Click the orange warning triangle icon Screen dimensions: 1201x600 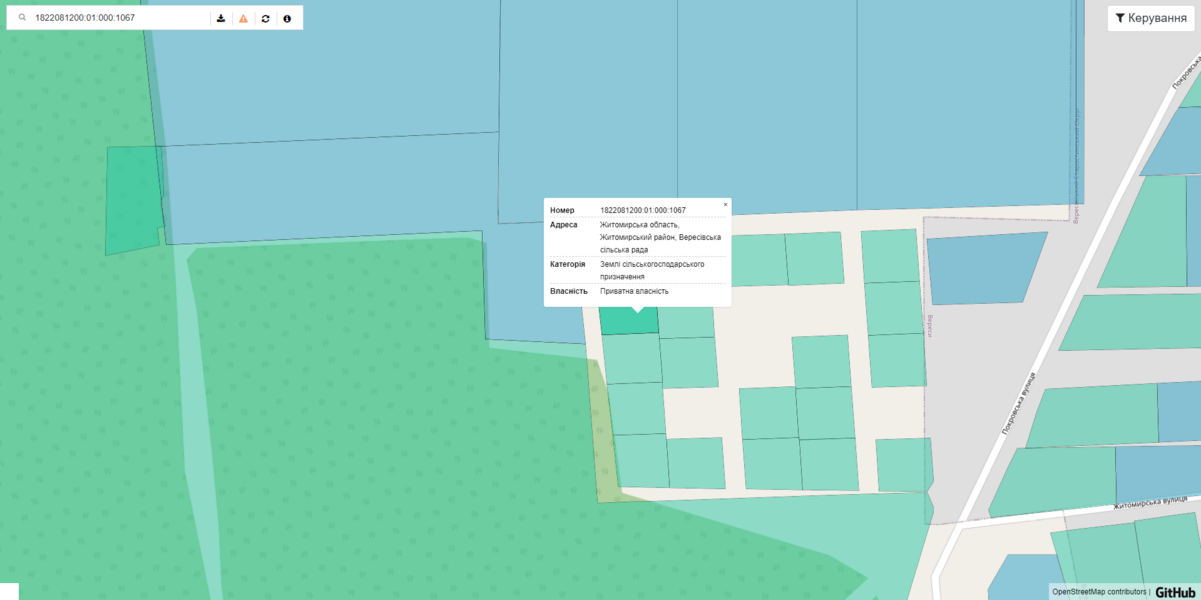[243, 18]
